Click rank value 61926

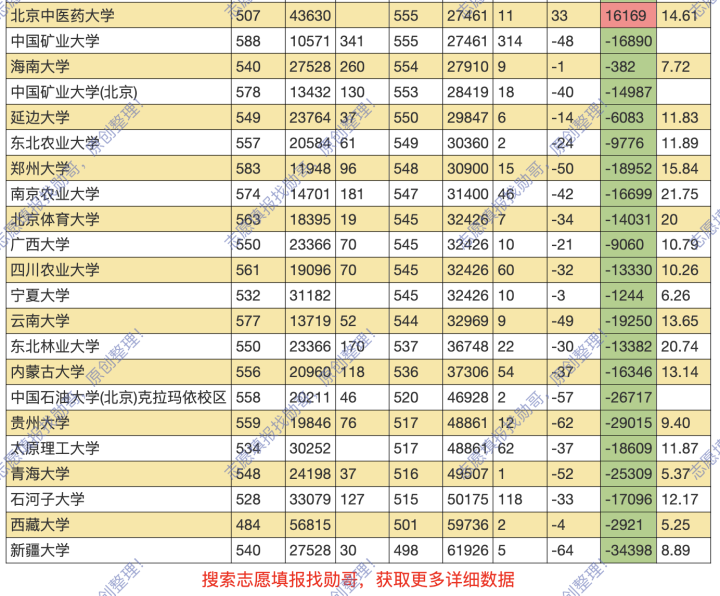(468, 550)
